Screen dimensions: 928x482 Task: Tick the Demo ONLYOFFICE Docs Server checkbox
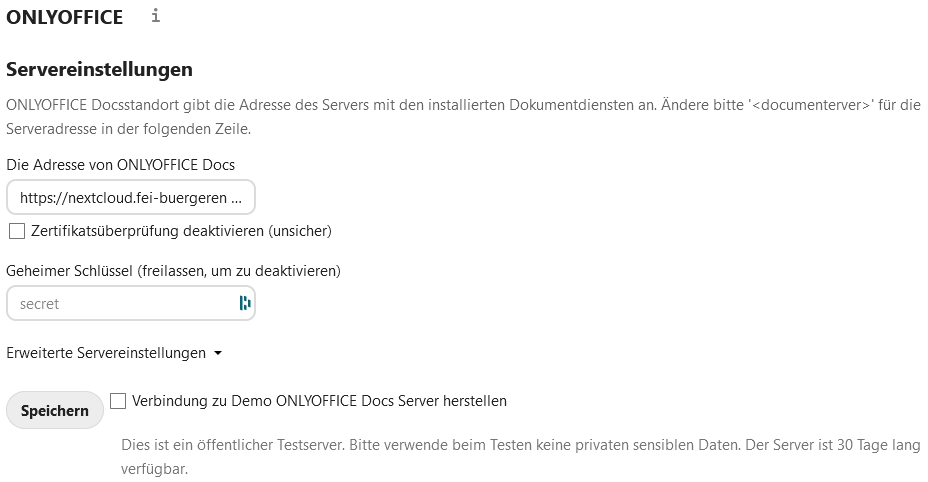[118, 401]
